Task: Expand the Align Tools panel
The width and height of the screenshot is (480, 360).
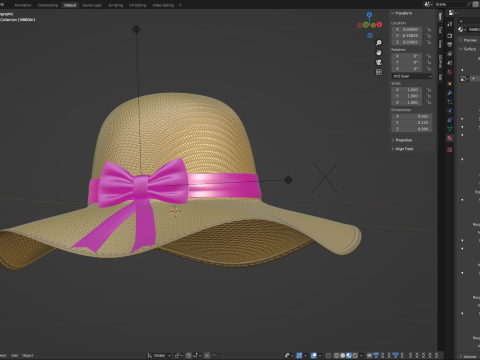Action: 403,149
